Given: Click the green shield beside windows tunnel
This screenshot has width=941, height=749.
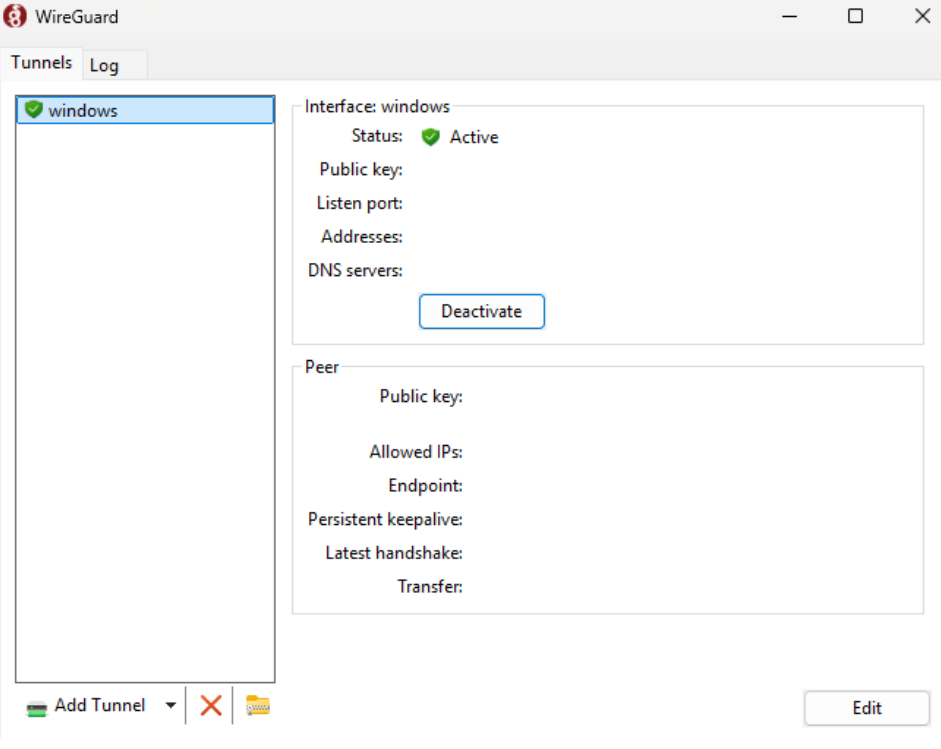Looking at the screenshot, I should coord(34,110).
